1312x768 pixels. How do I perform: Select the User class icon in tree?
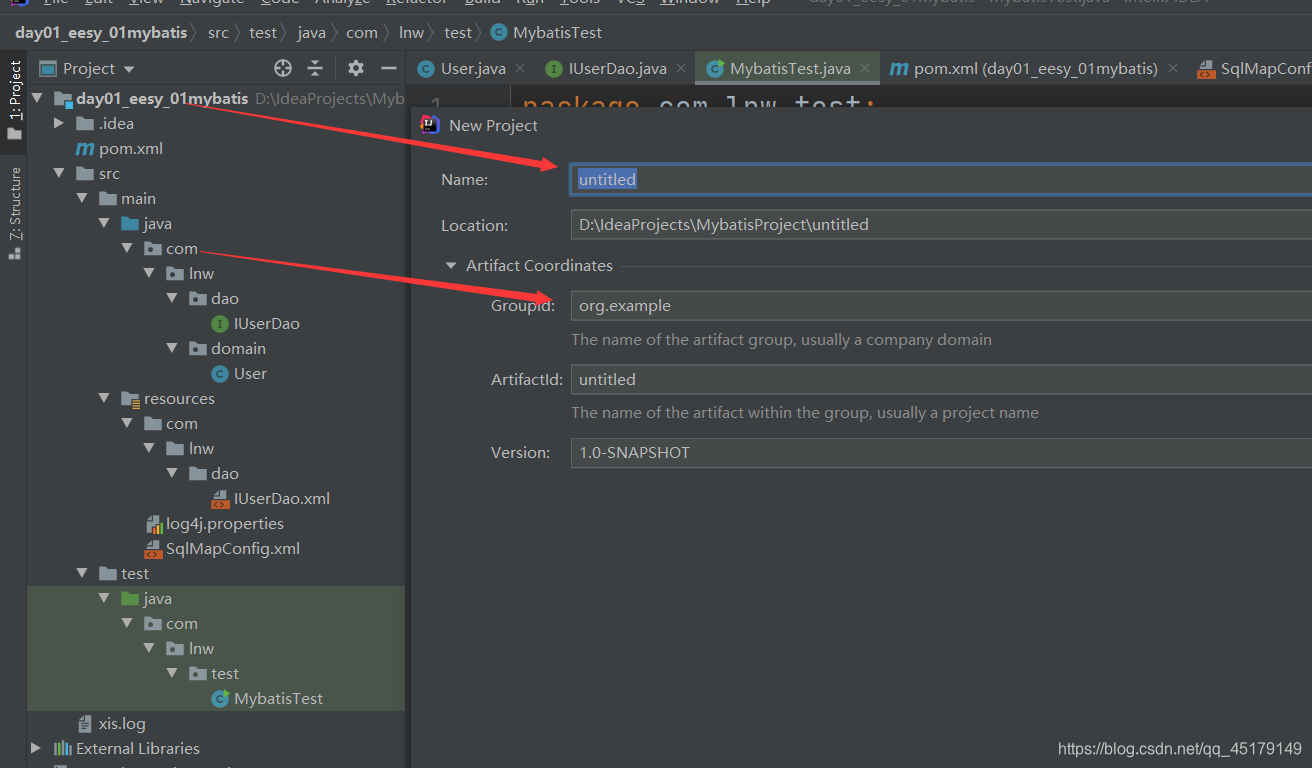pos(220,373)
